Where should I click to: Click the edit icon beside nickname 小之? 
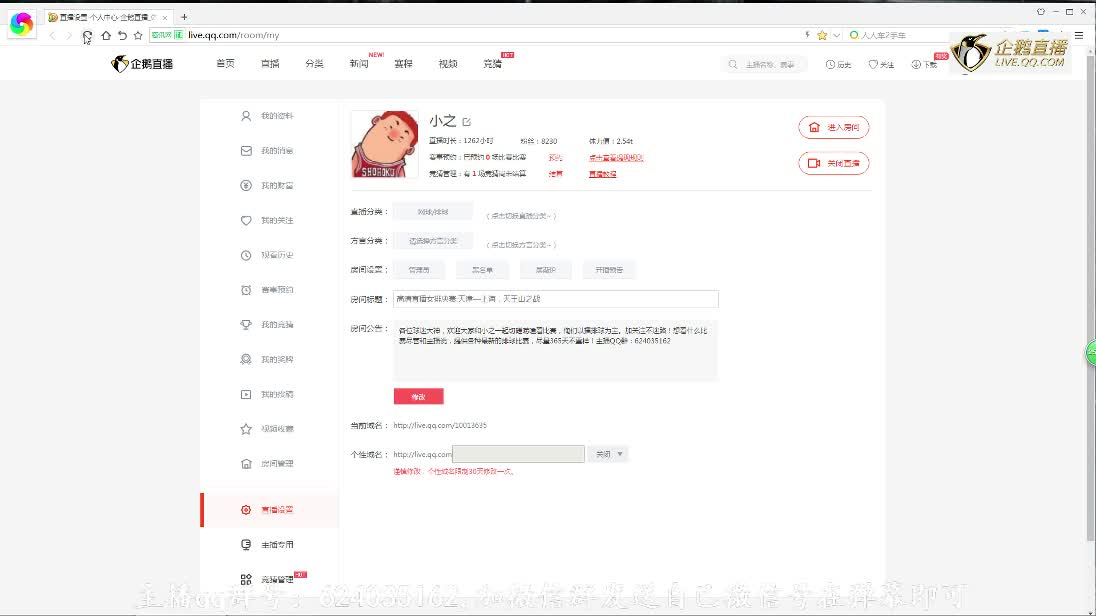coord(467,122)
